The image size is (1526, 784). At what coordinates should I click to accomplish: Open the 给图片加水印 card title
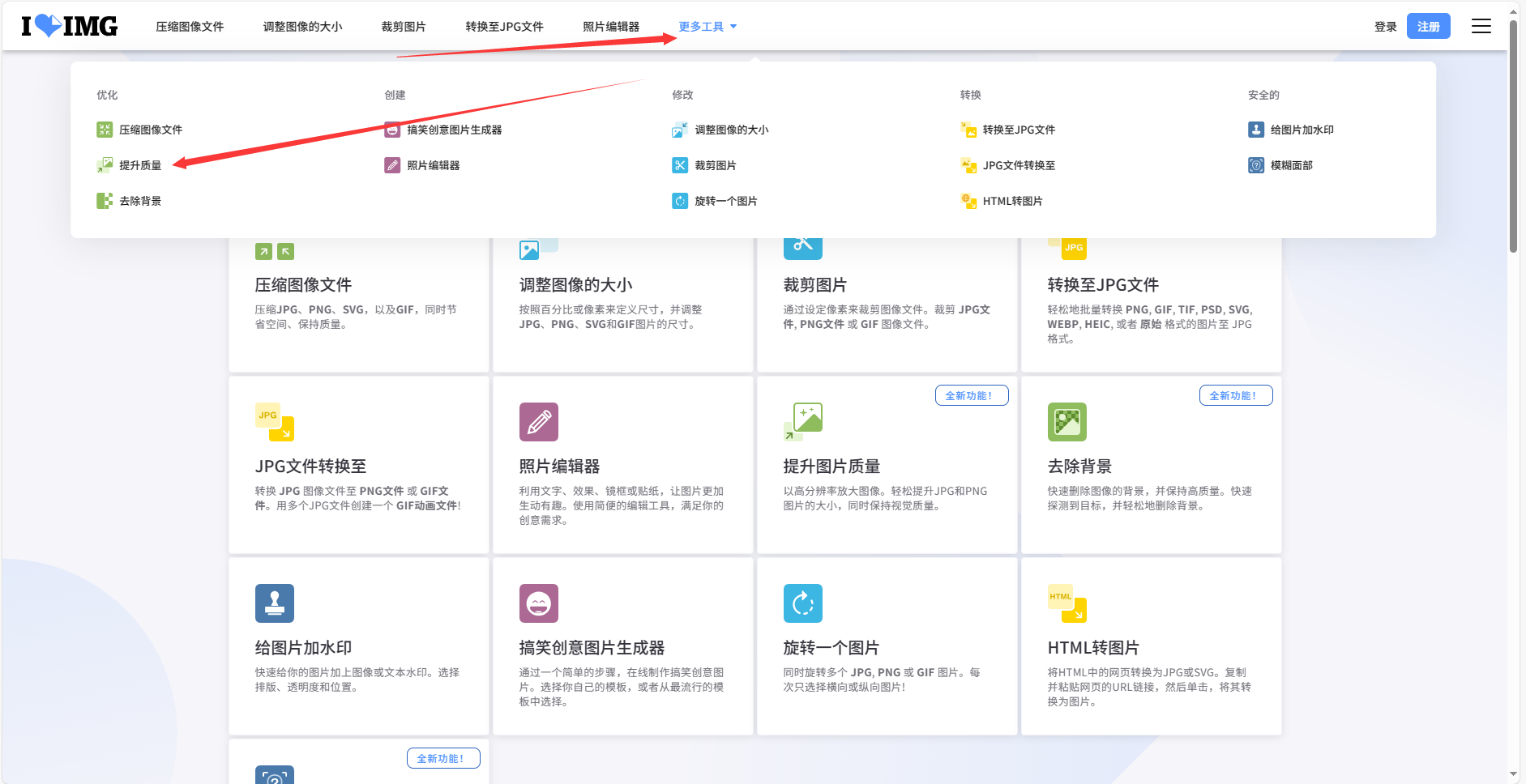tap(303, 648)
